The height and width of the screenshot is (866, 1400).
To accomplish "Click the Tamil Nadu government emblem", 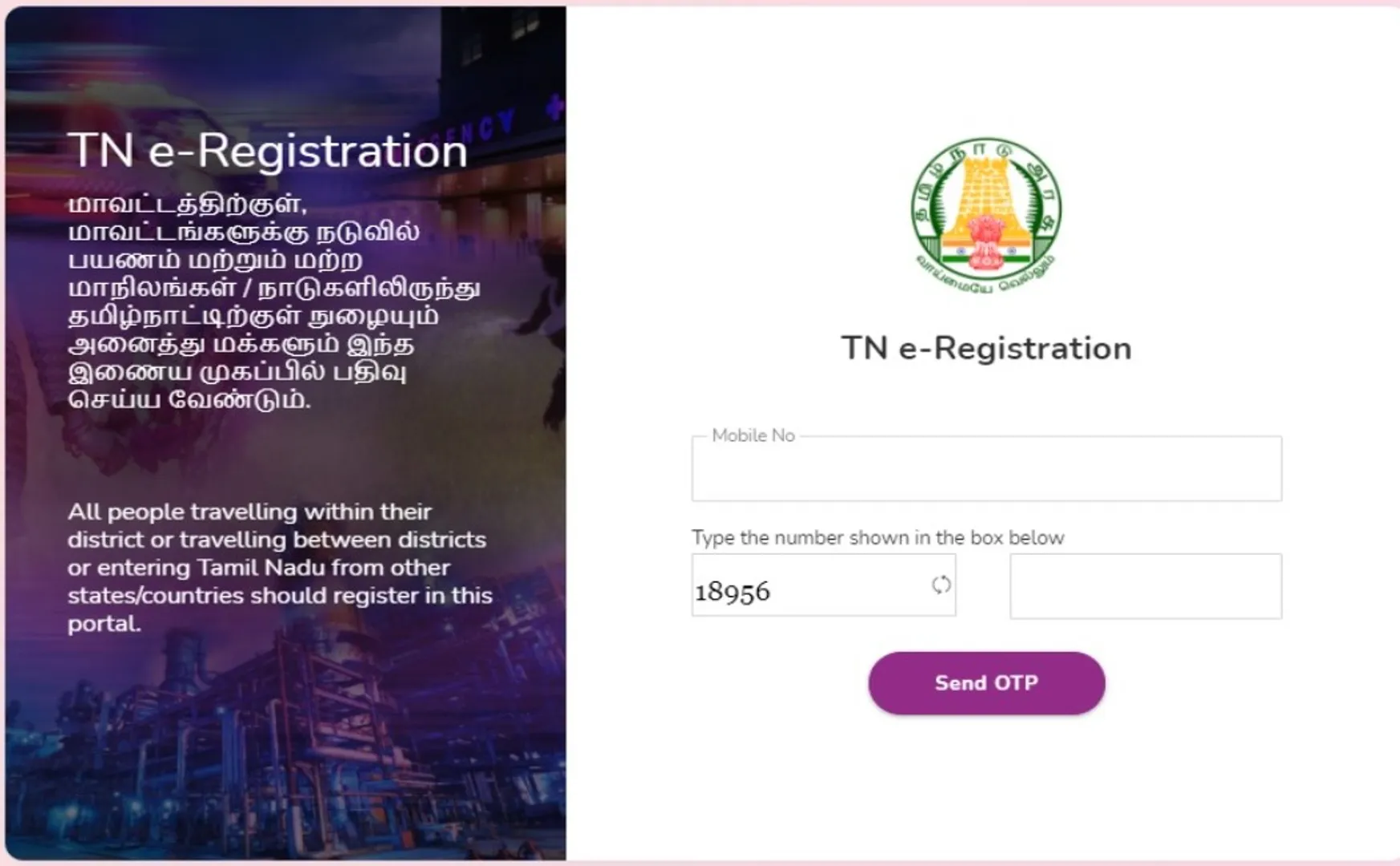I will (x=986, y=216).
